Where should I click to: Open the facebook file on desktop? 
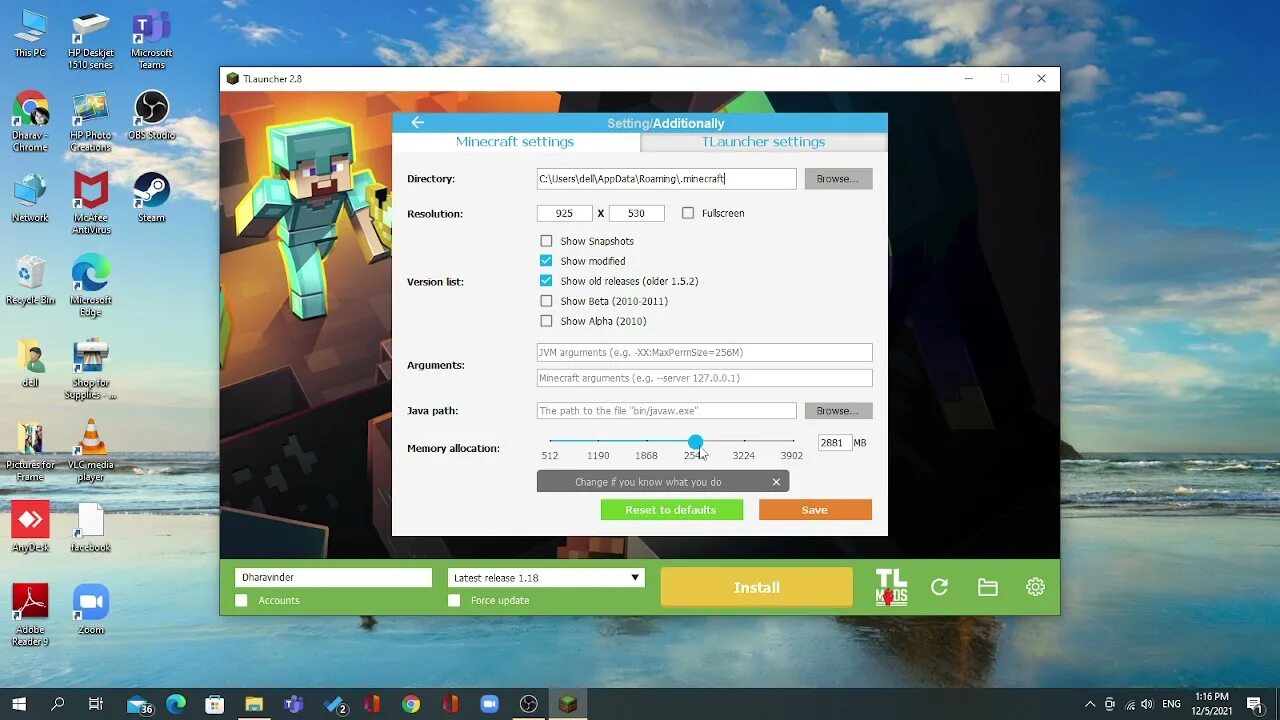pyautogui.click(x=91, y=527)
